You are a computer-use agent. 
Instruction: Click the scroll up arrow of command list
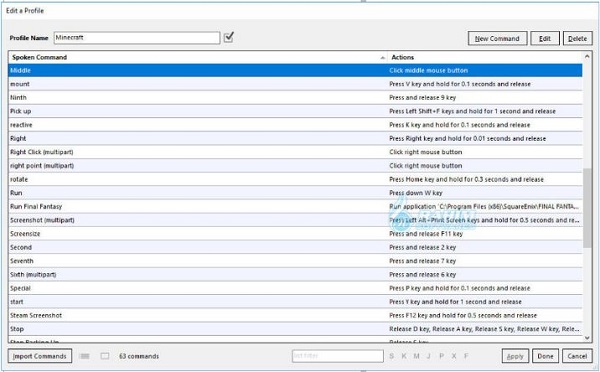coord(587,57)
